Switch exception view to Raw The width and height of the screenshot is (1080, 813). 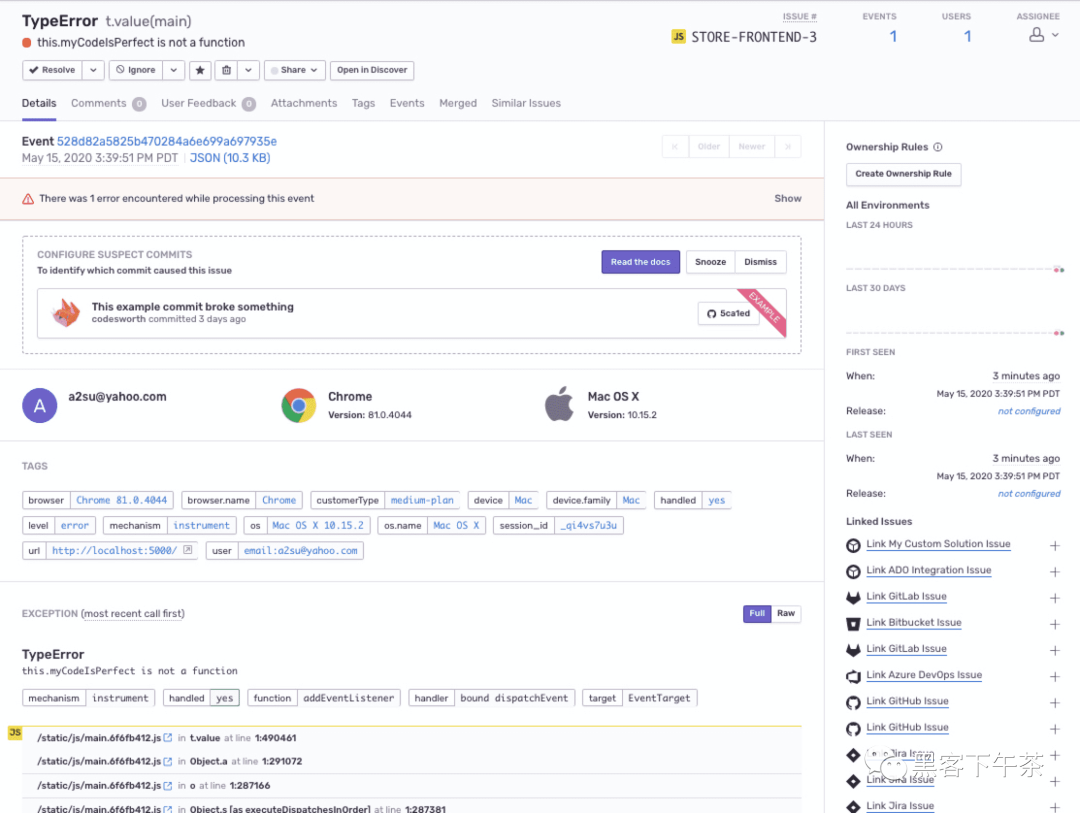click(x=786, y=613)
